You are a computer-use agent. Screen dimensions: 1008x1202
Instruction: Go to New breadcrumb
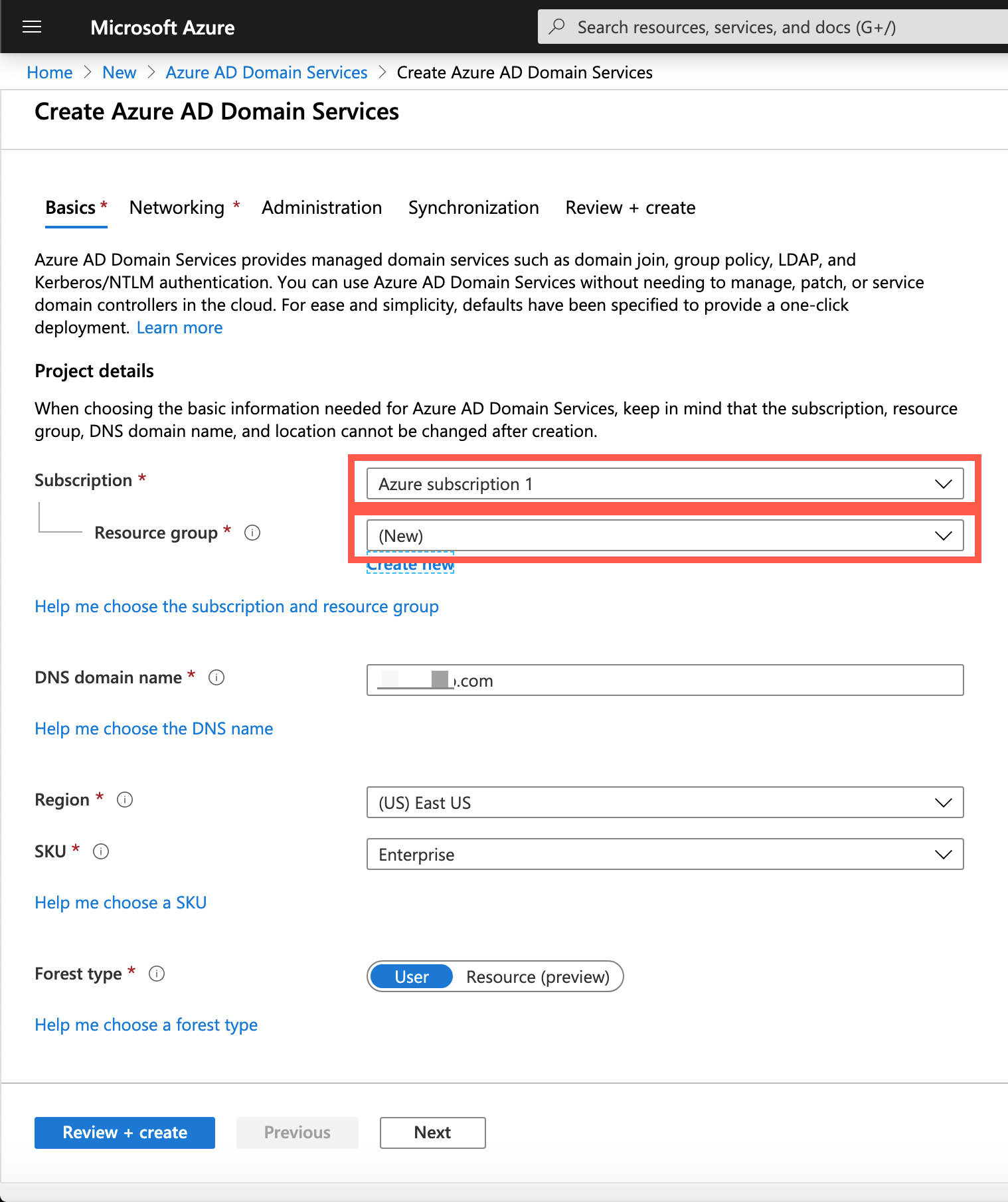[120, 72]
